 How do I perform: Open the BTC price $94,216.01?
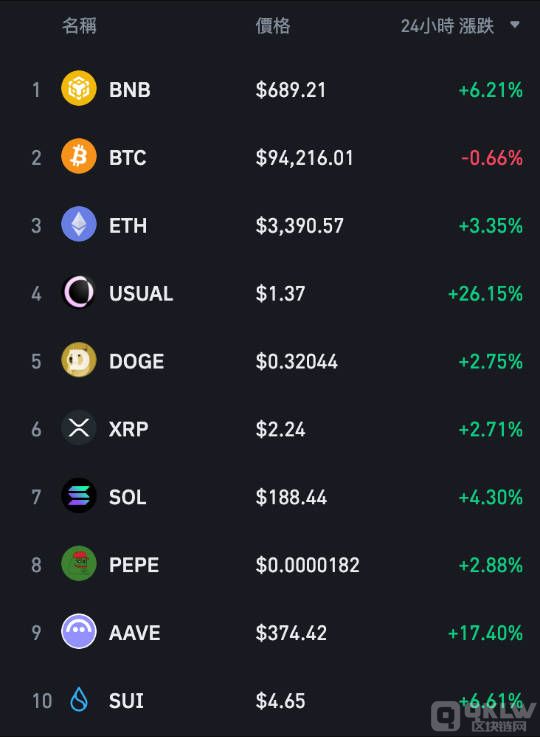coord(304,158)
